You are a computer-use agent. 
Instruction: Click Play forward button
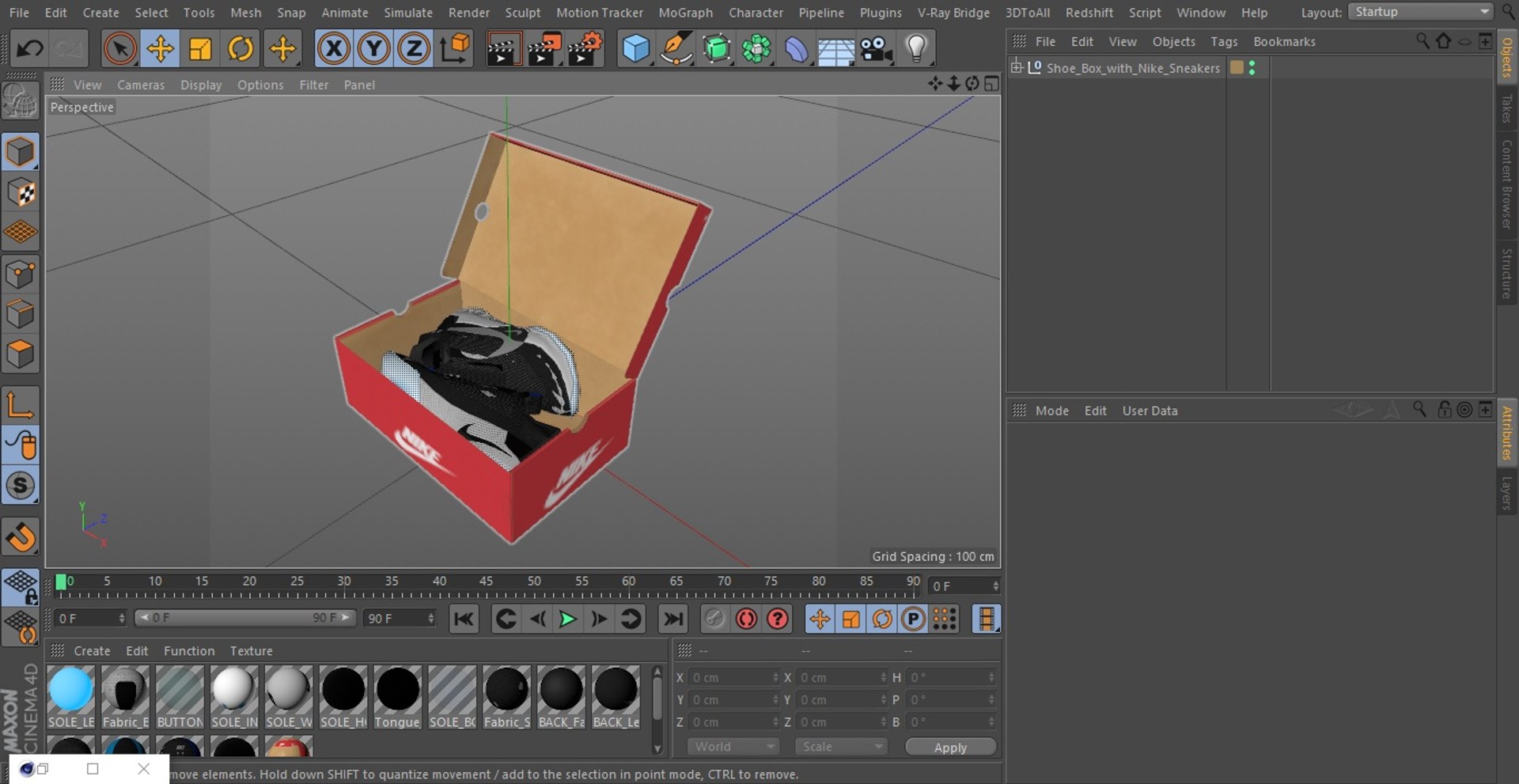567,619
